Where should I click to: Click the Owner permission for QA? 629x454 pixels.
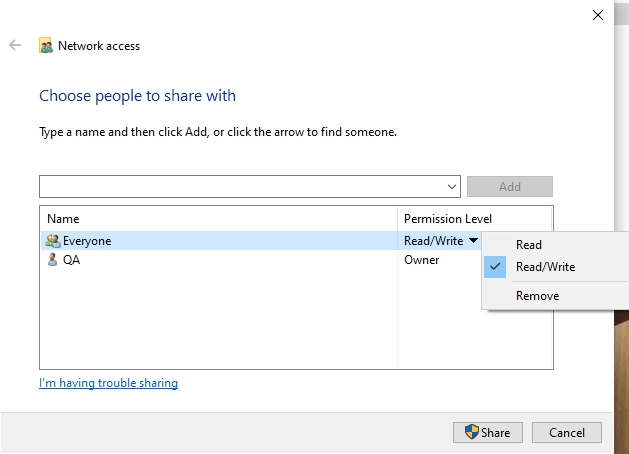[421, 259]
